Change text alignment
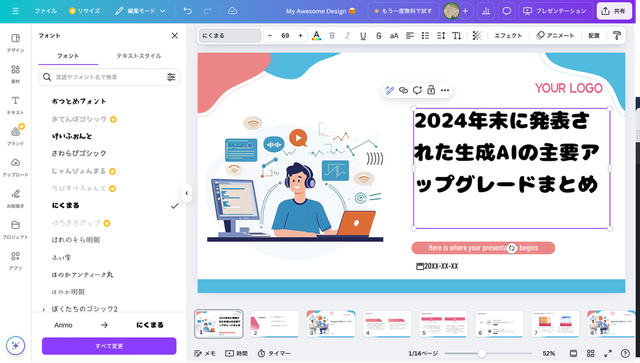Screen dimensions: 640x363 (x=410, y=36)
